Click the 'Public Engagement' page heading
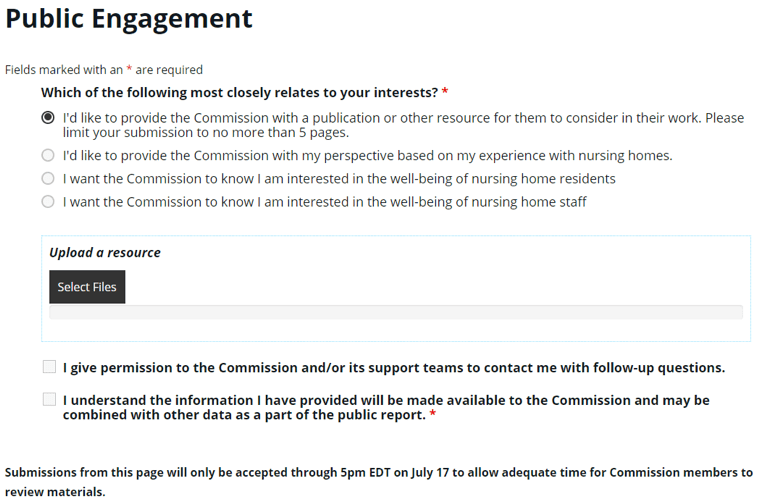 [x=129, y=19]
